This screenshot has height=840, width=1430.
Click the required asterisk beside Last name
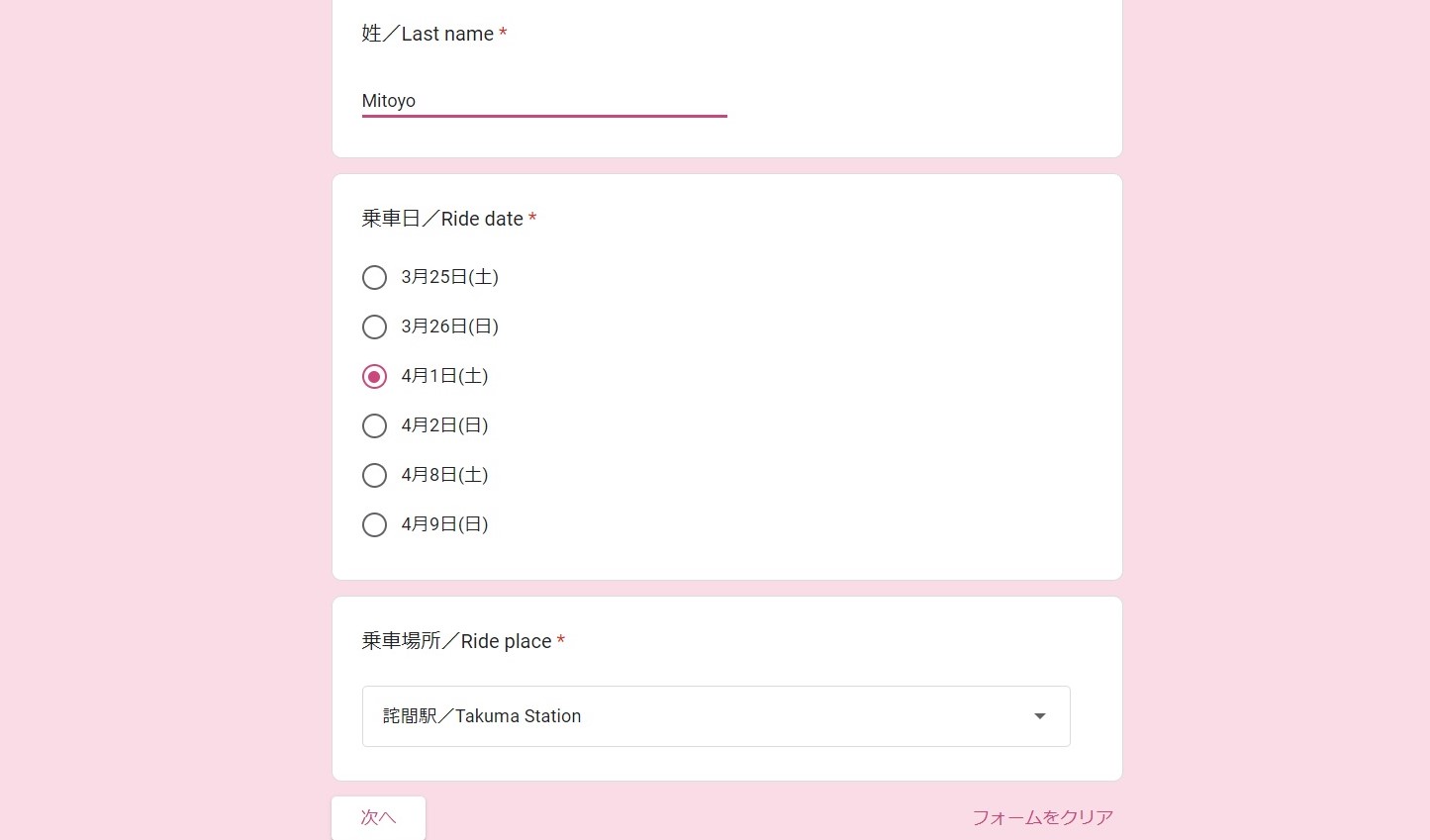click(503, 34)
